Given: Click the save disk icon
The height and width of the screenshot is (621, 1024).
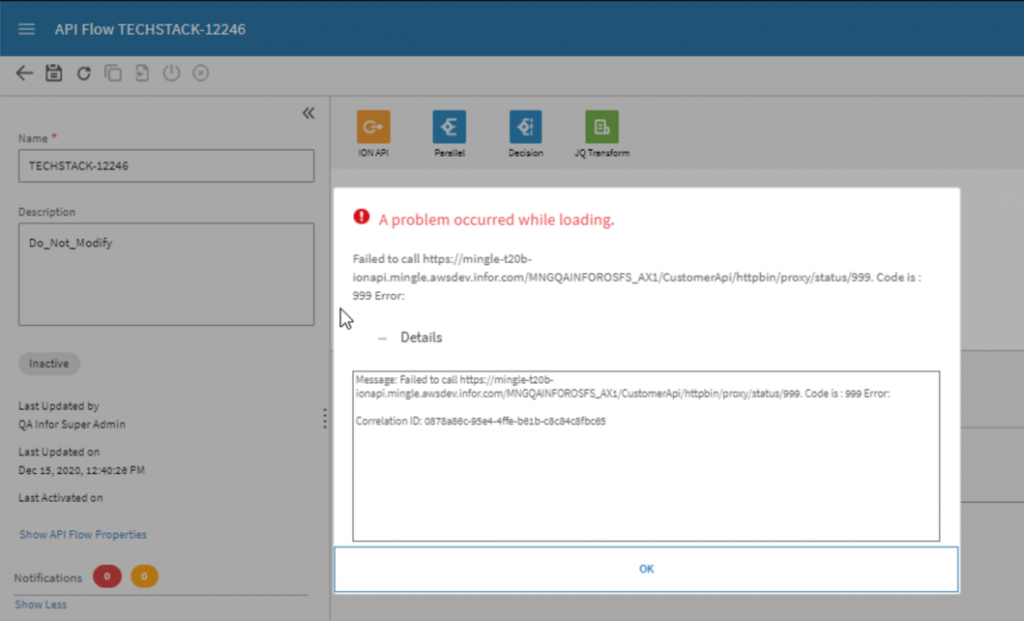Looking at the screenshot, I should tap(54, 73).
